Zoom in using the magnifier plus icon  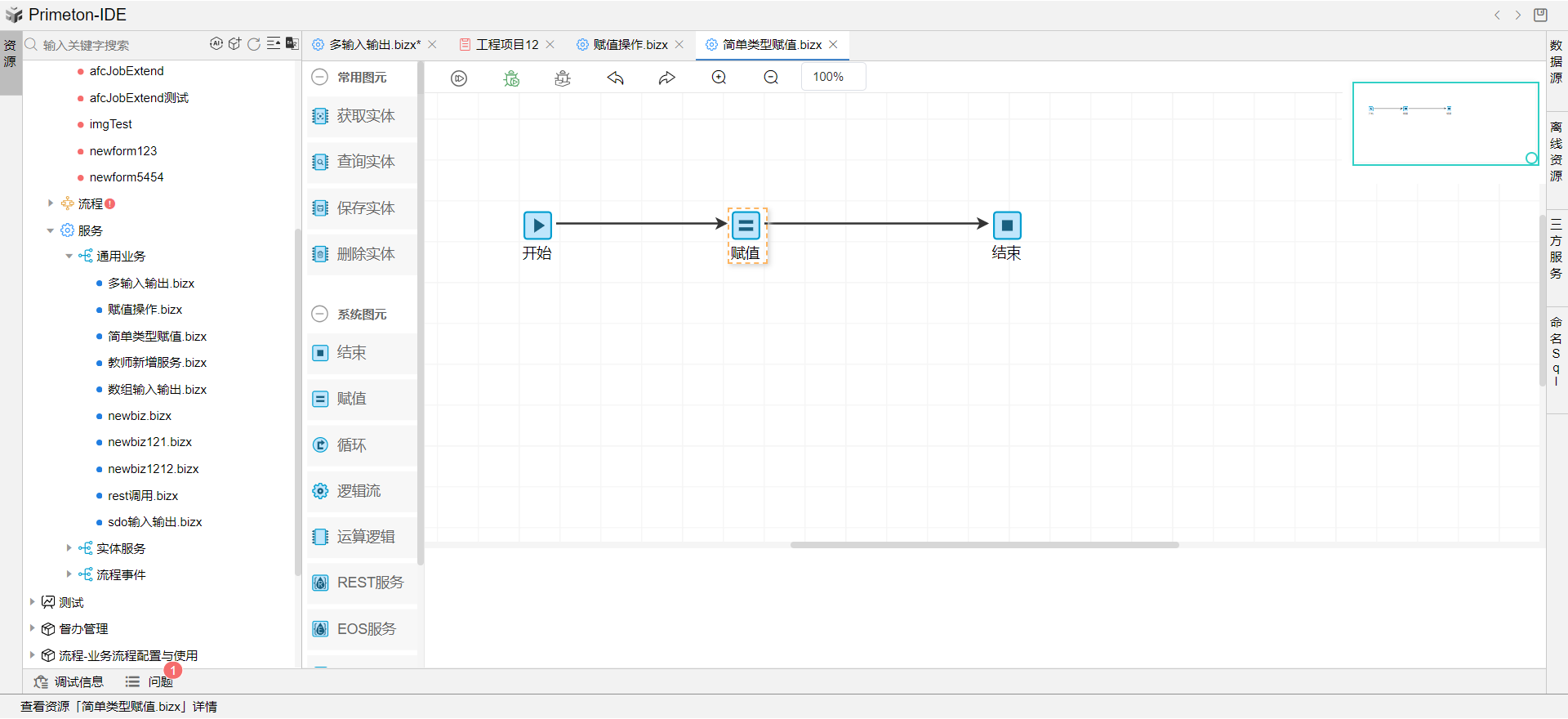(x=719, y=78)
